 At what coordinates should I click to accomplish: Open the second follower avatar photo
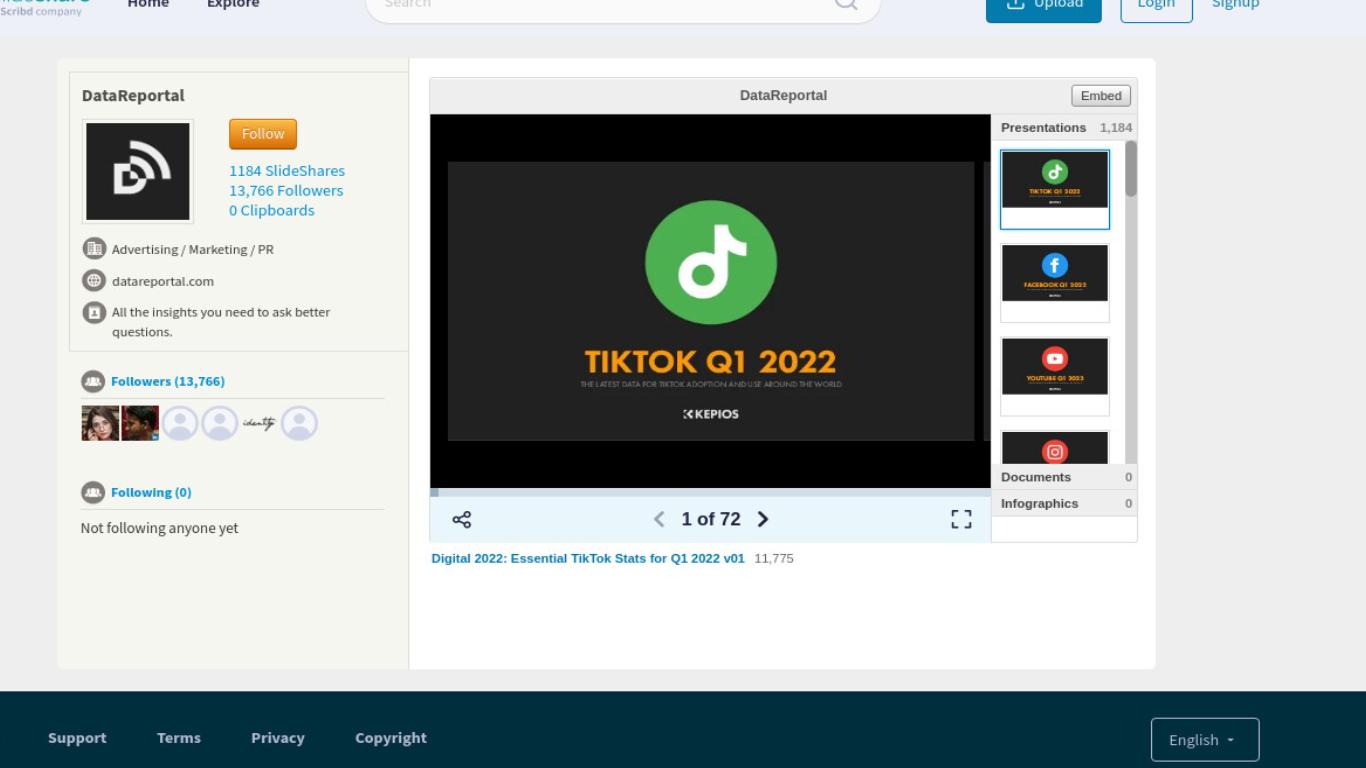coord(140,423)
